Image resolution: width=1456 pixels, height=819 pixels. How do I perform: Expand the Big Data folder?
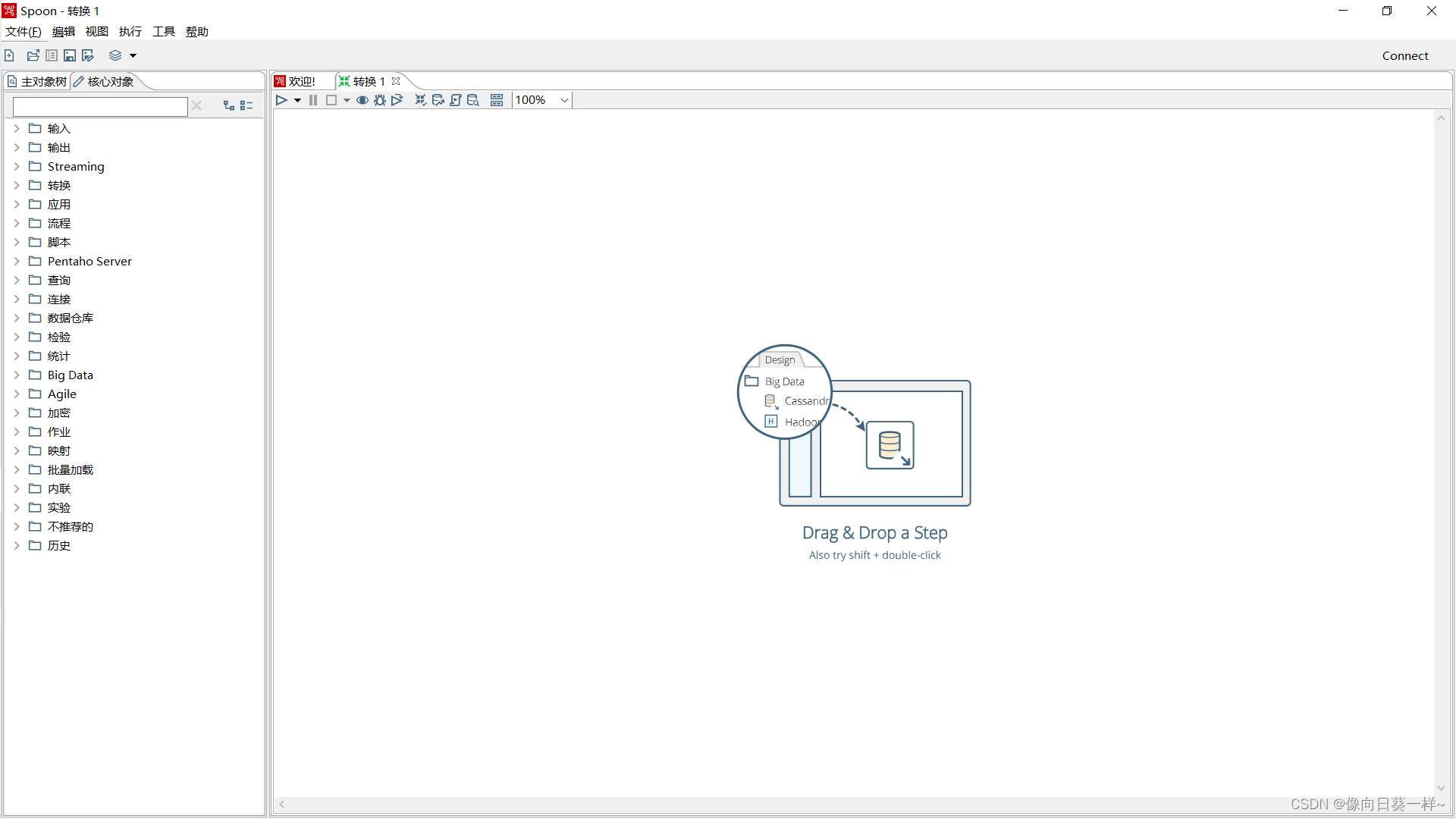tap(17, 375)
